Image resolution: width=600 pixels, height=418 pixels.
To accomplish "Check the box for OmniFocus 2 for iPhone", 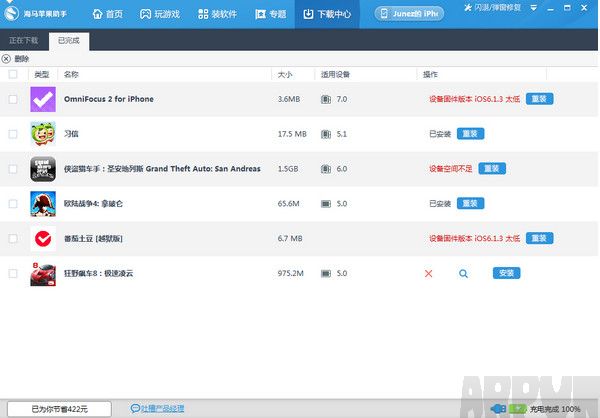I will pyautogui.click(x=13, y=99).
